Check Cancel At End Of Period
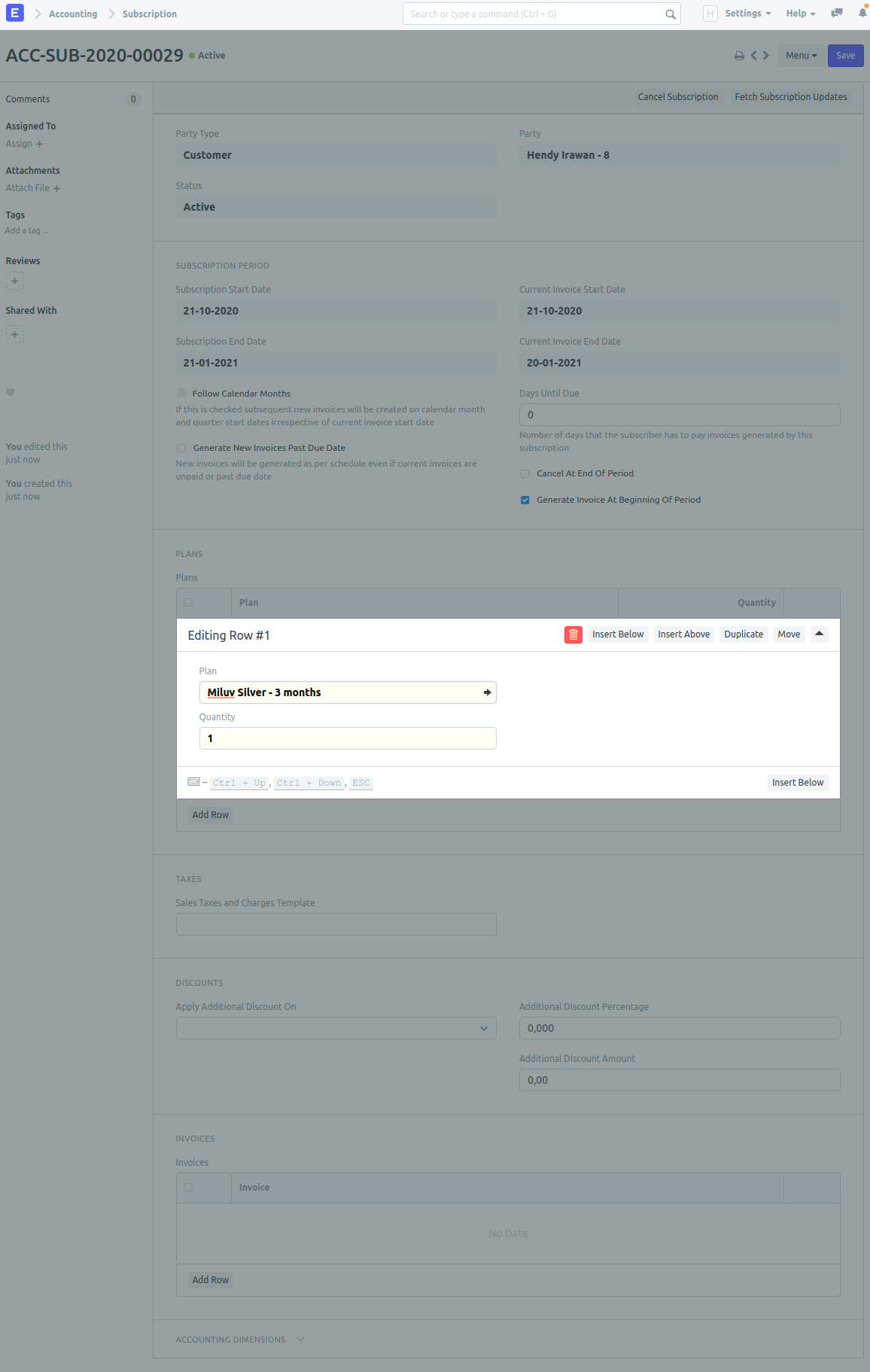 (525, 473)
